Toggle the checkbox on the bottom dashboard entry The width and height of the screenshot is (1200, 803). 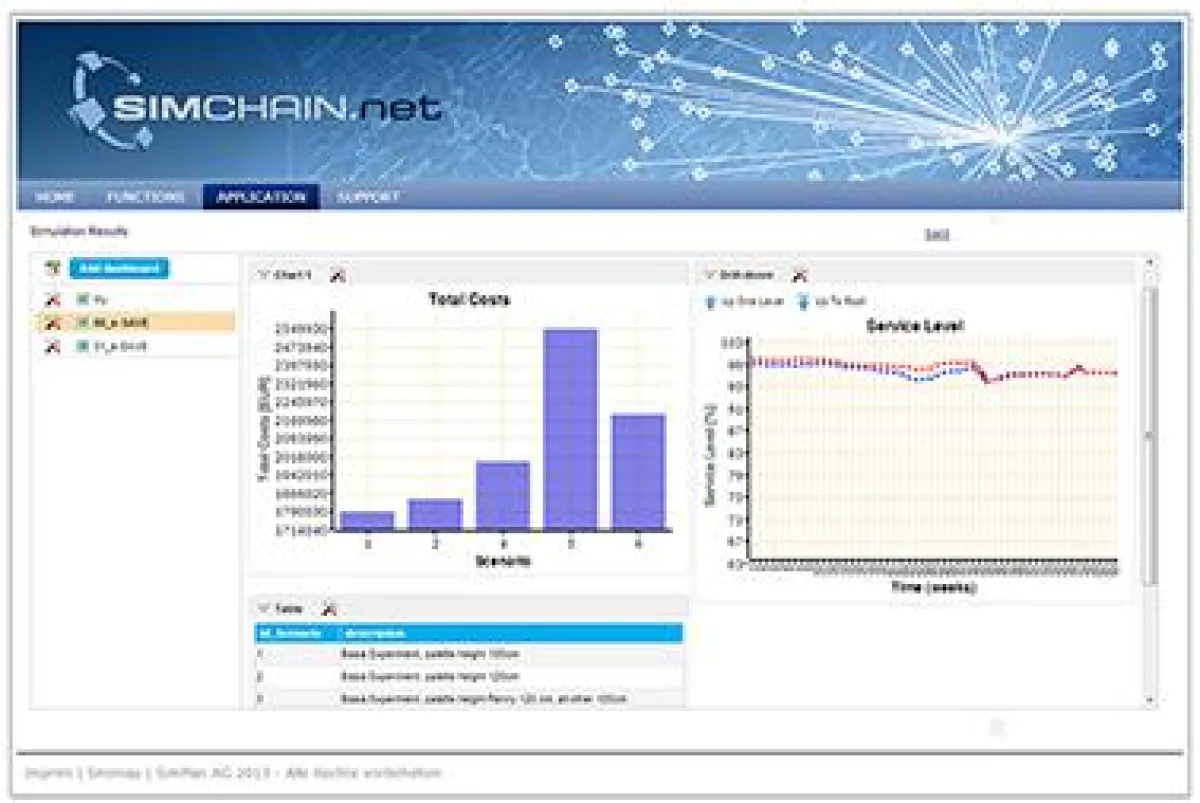coord(83,344)
